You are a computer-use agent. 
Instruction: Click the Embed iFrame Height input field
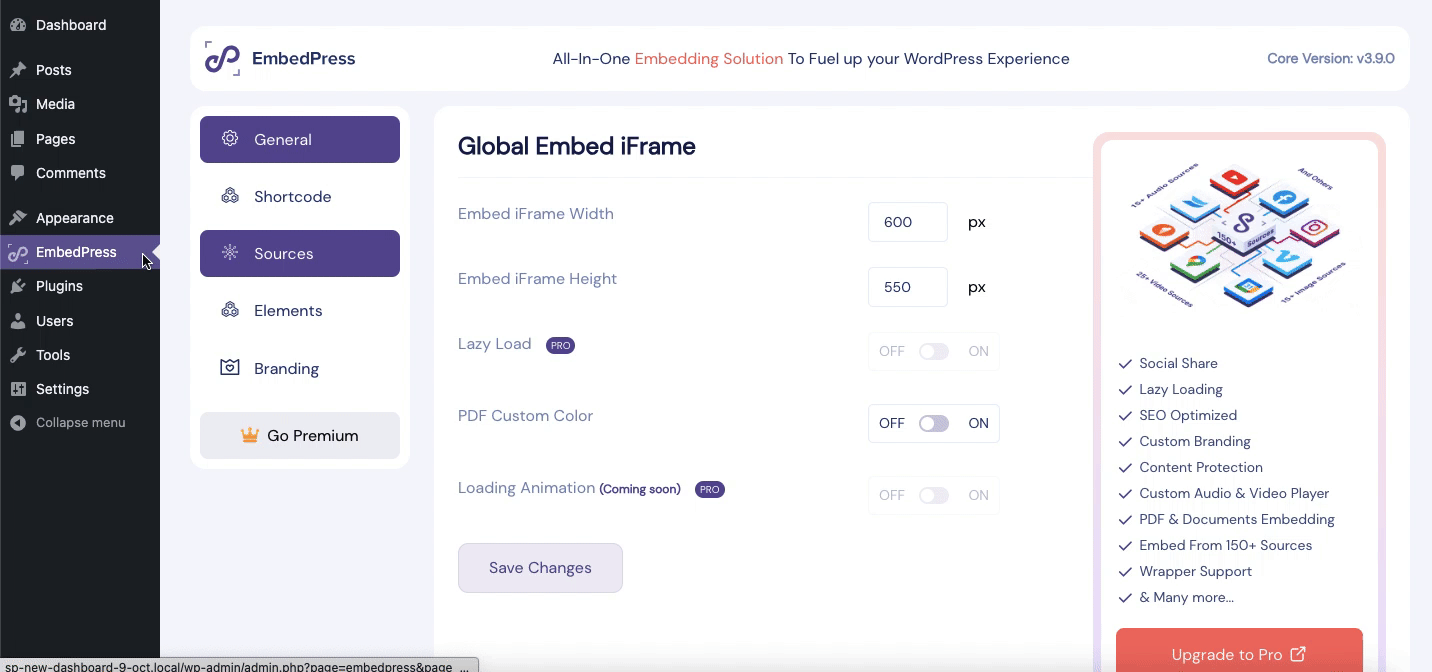[908, 287]
